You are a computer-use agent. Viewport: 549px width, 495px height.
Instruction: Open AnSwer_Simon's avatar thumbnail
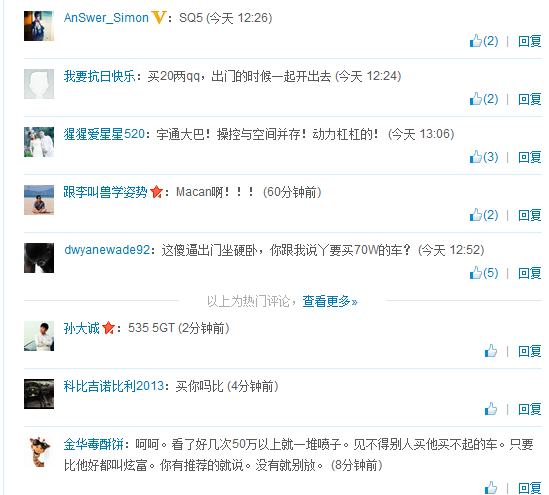(x=39, y=26)
